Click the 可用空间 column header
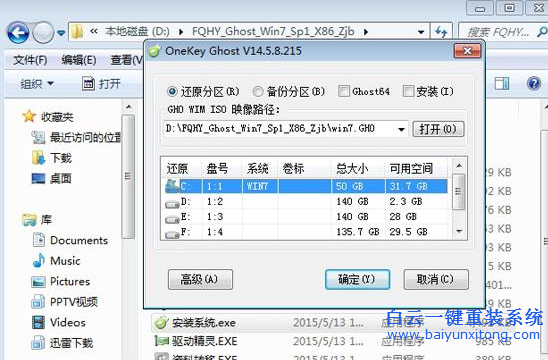 416,169
